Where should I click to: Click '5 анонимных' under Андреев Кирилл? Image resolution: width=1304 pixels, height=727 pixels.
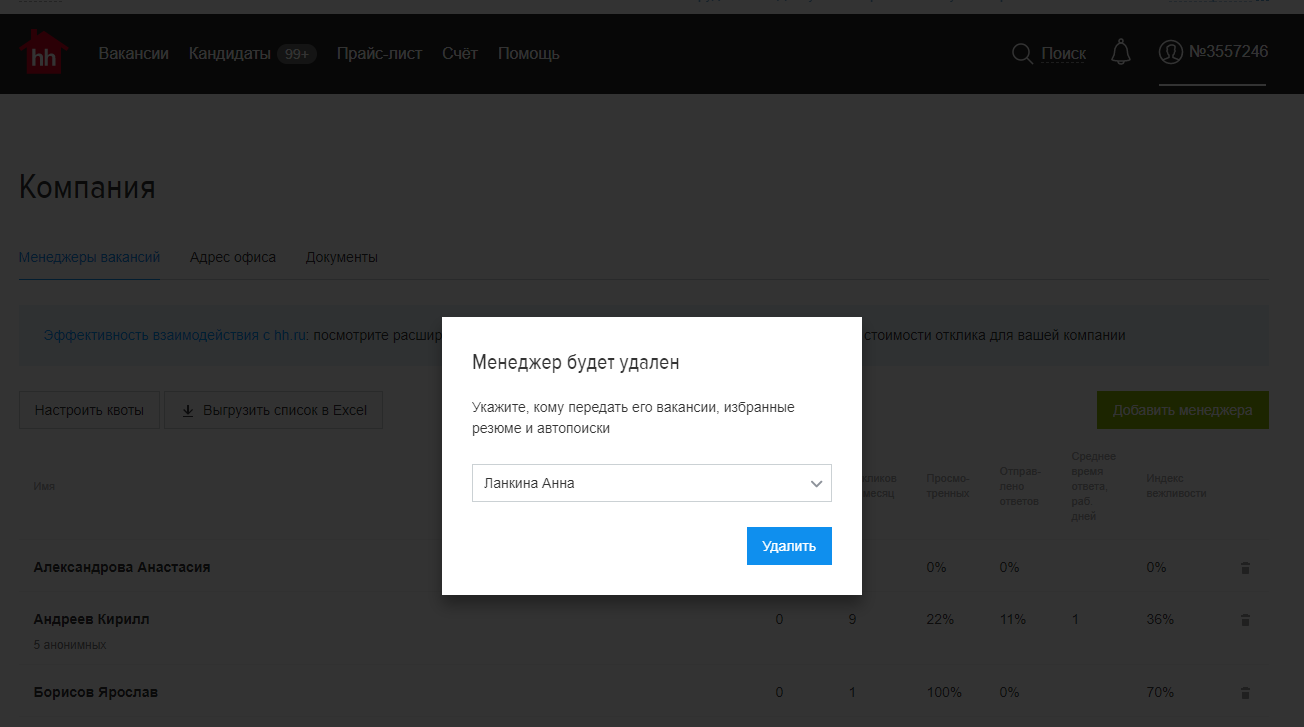(x=70, y=645)
